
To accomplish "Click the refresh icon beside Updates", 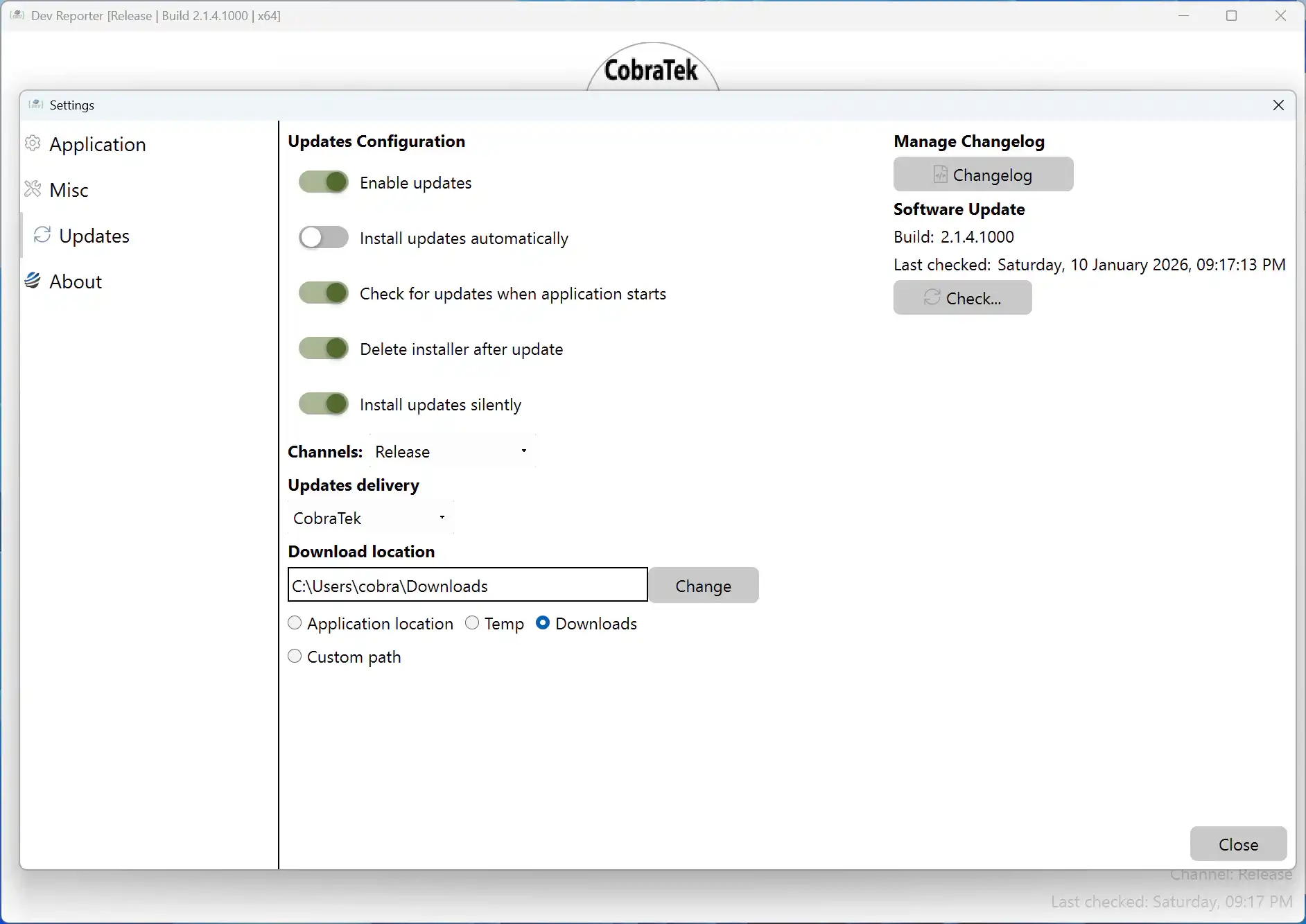I will pos(42,235).
